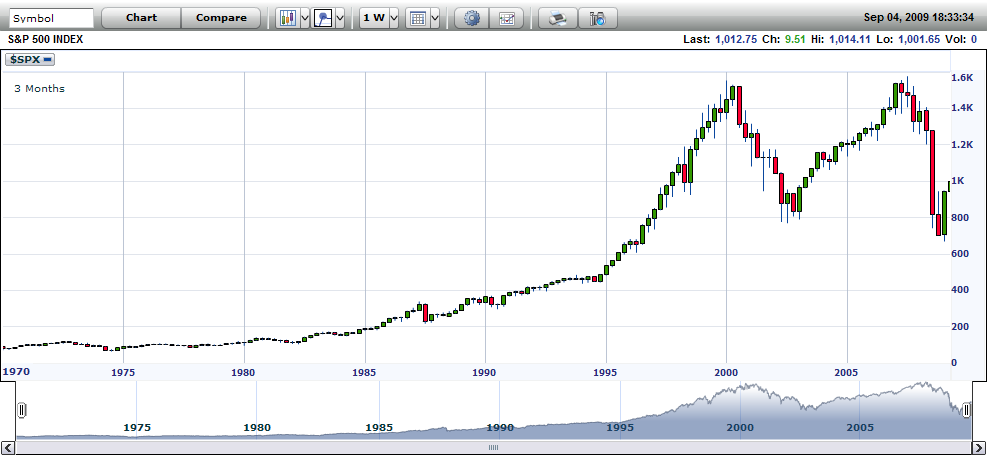Click the Lo value 1,001.65
This screenshot has height=455, width=987.
click(919, 40)
